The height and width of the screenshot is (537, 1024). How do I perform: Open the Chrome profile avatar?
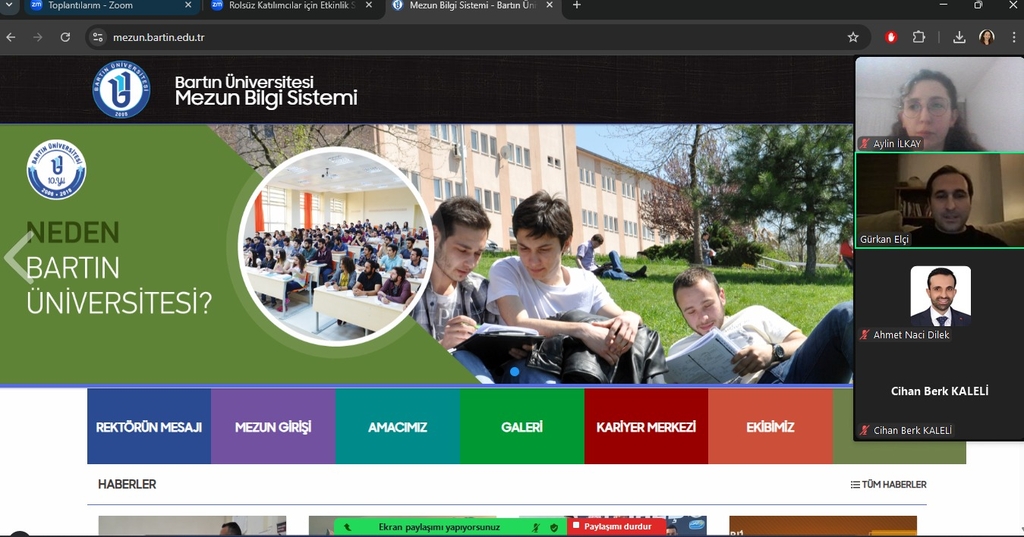(x=986, y=37)
